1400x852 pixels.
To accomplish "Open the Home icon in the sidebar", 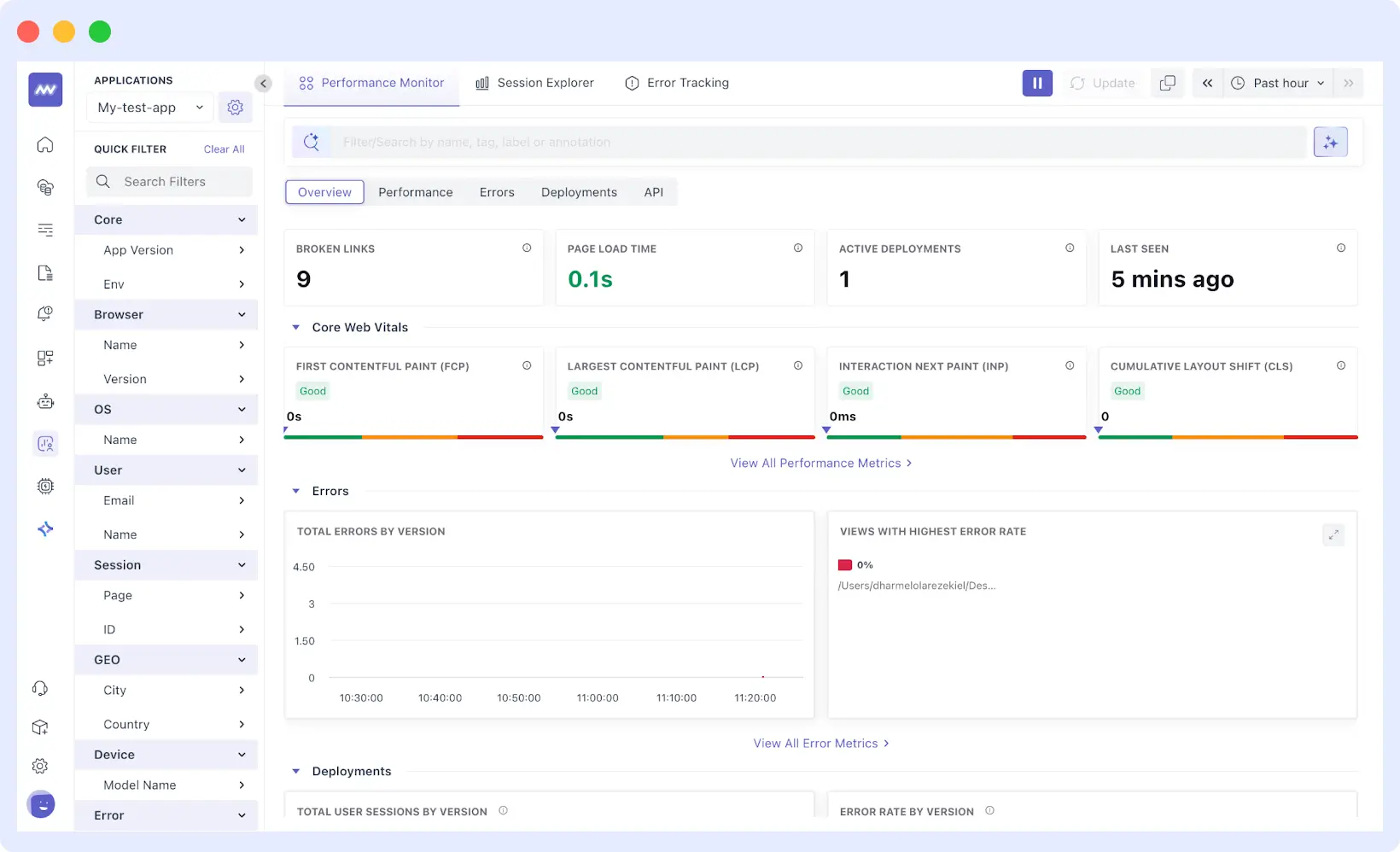I will click(44, 144).
